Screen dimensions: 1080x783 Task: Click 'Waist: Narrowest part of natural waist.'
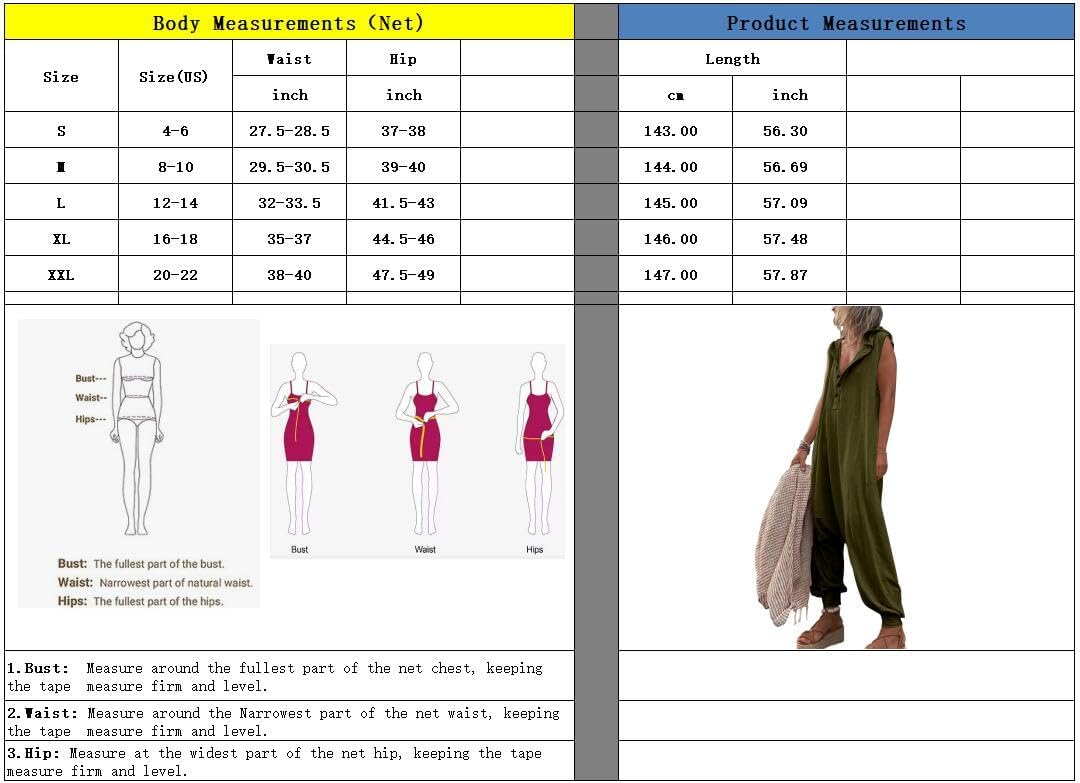pos(155,583)
